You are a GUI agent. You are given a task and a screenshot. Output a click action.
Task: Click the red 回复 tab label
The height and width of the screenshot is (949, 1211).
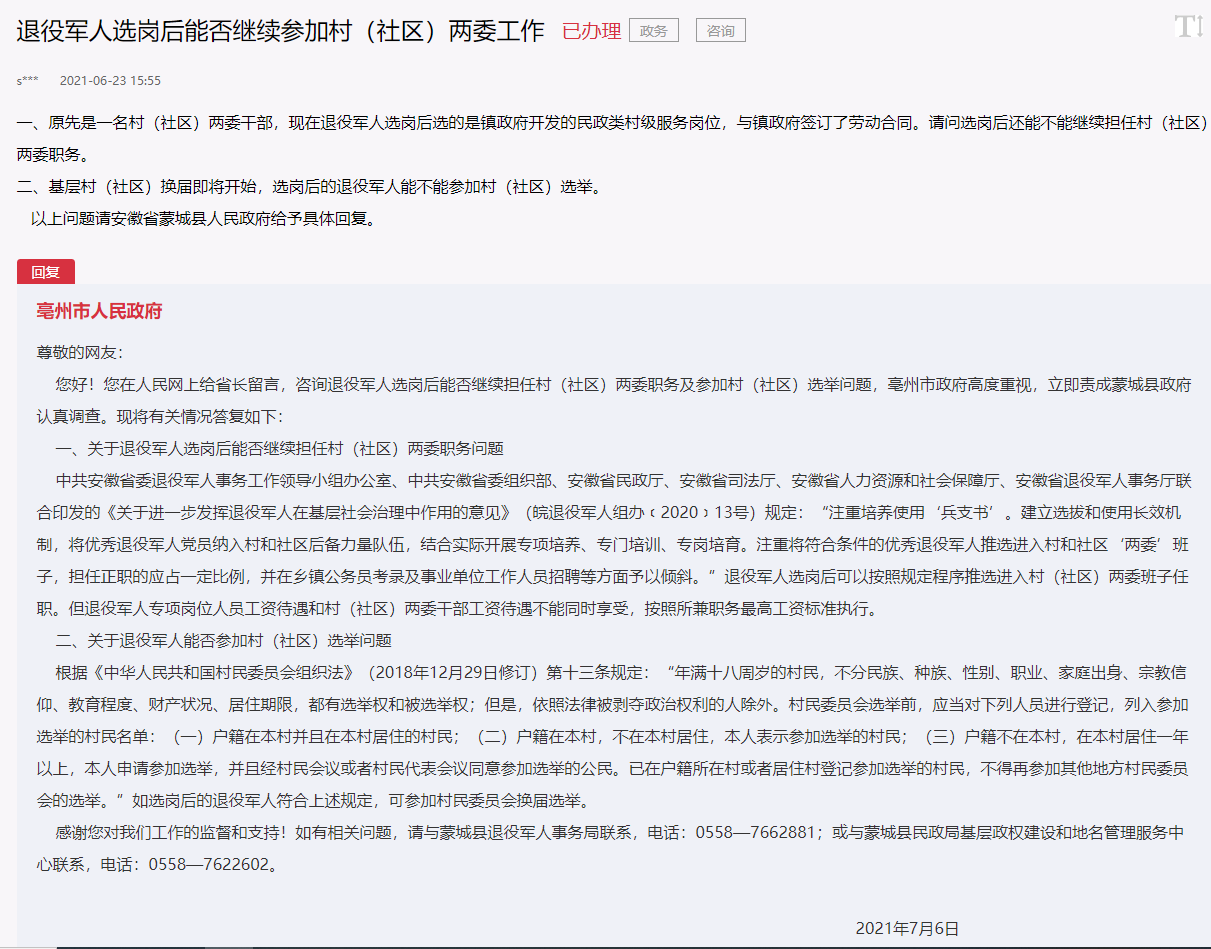pos(46,272)
